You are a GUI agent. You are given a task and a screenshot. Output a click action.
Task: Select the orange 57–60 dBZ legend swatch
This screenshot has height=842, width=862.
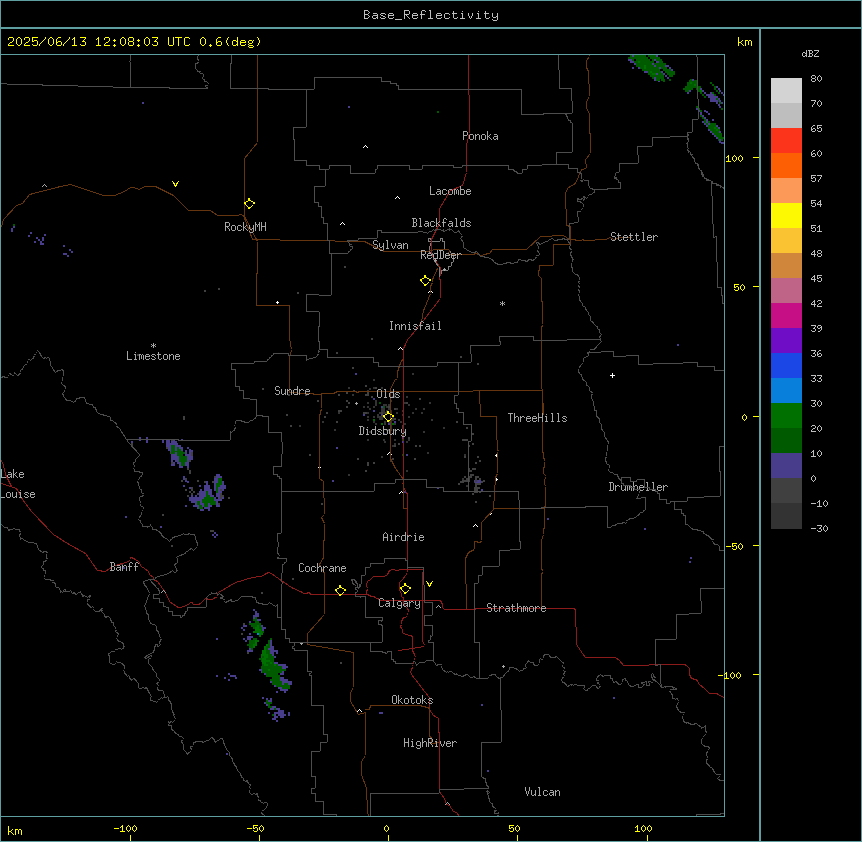(786, 165)
